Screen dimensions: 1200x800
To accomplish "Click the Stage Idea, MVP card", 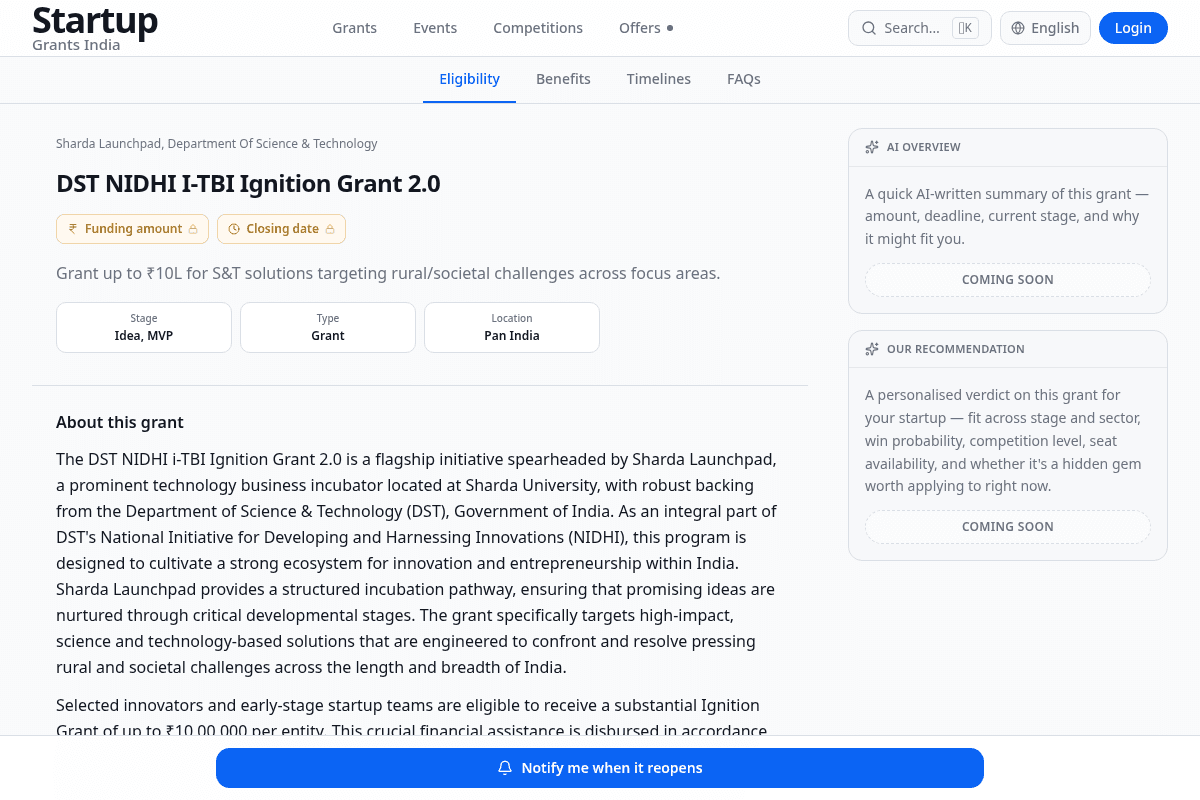I will 144,327.
